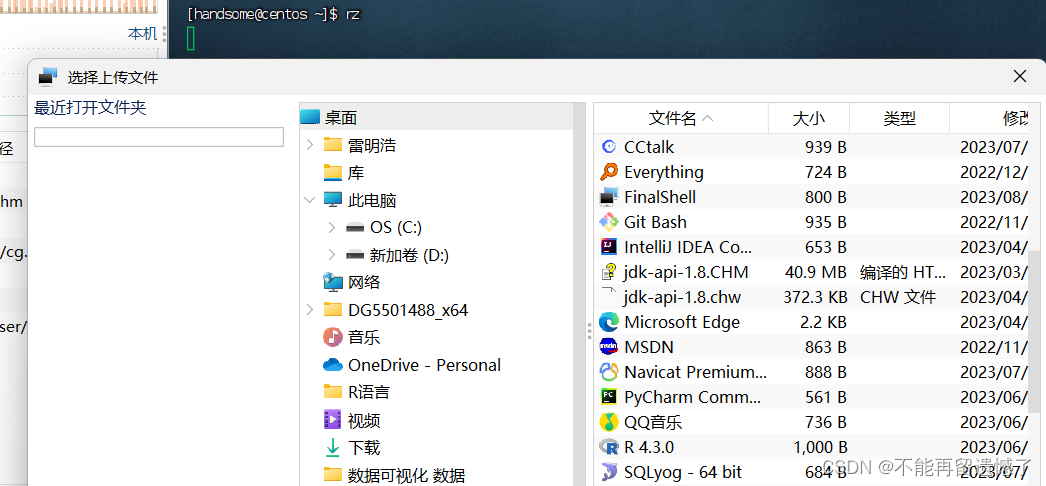Expand the DG5501488_x64 folder node
This screenshot has height=486, width=1046.
click(x=310, y=310)
